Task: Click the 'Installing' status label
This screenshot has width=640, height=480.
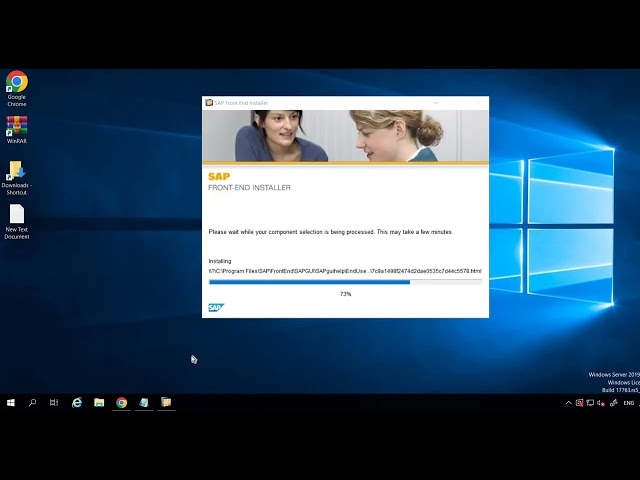Action: (220, 261)
